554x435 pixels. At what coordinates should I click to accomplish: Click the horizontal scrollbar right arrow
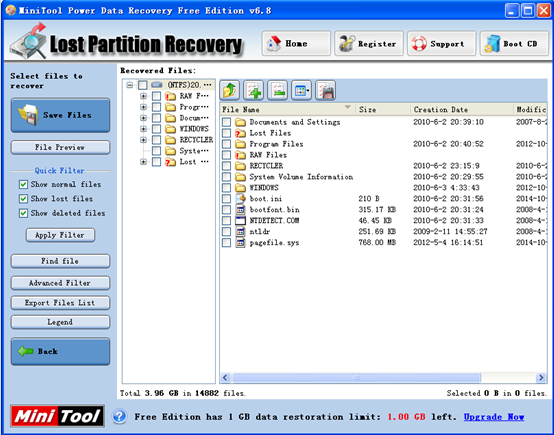[541, 377]
